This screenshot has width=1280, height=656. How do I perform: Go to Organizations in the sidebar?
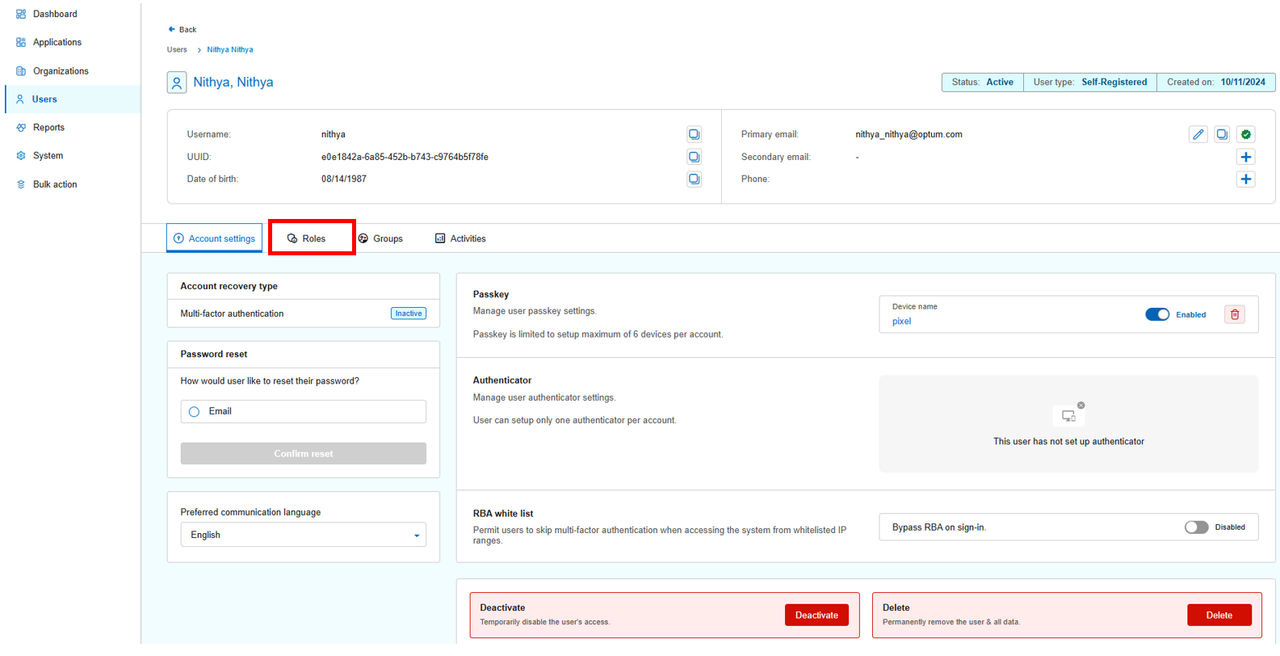pyautogui.click(x=60, y=71)
